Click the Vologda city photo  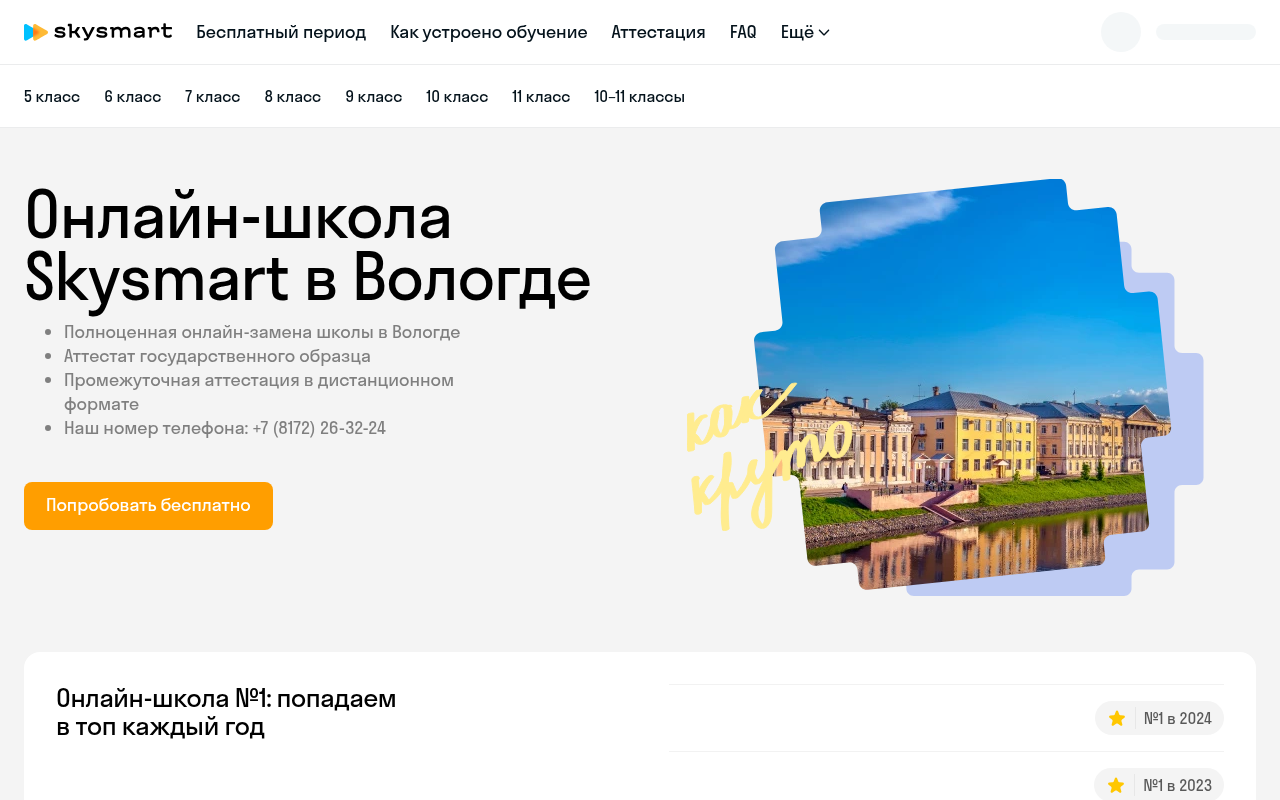point(962,385)
